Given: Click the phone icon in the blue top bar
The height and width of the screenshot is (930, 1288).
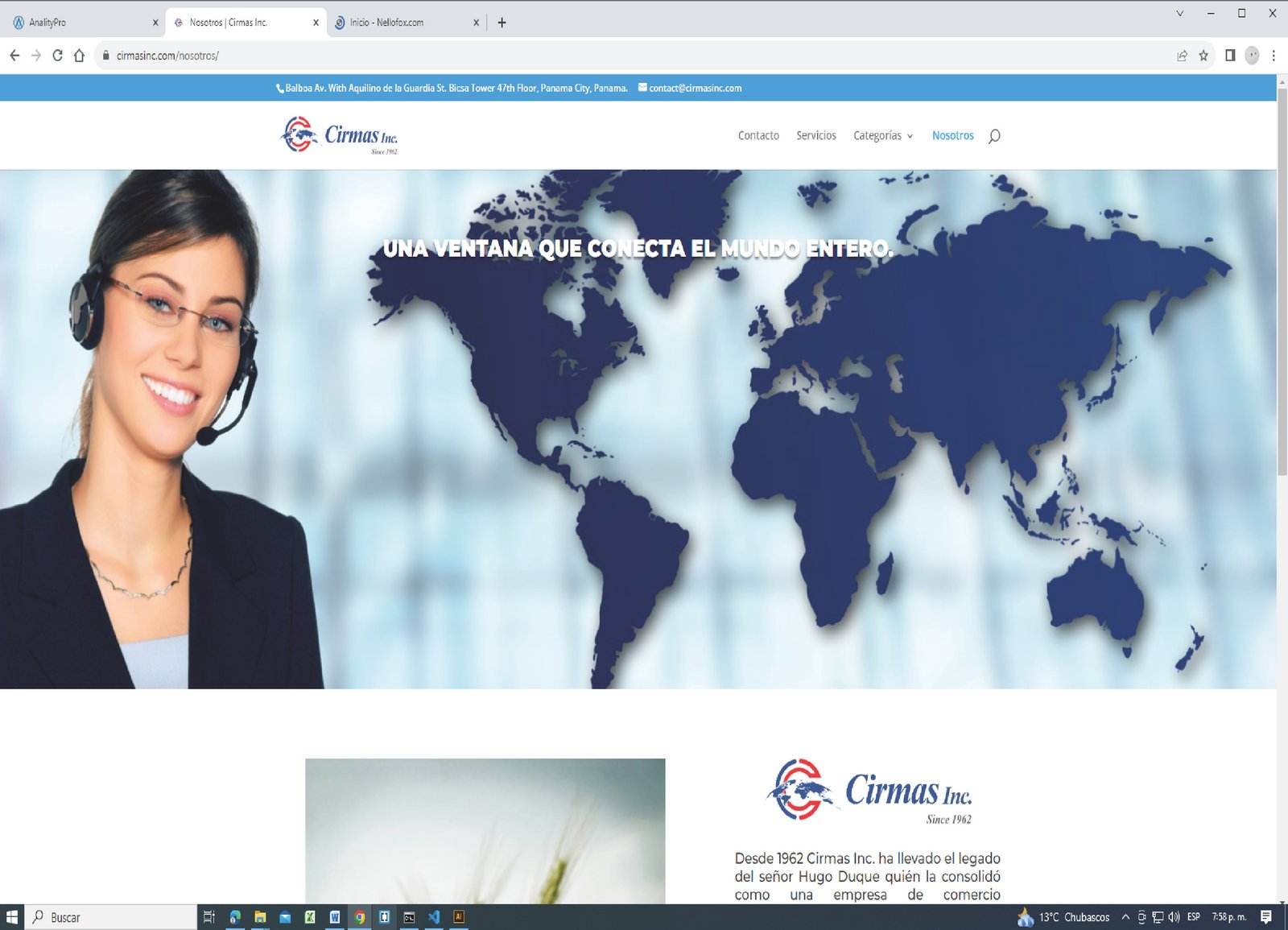Looking at the screenshot, I should [280, 89].
